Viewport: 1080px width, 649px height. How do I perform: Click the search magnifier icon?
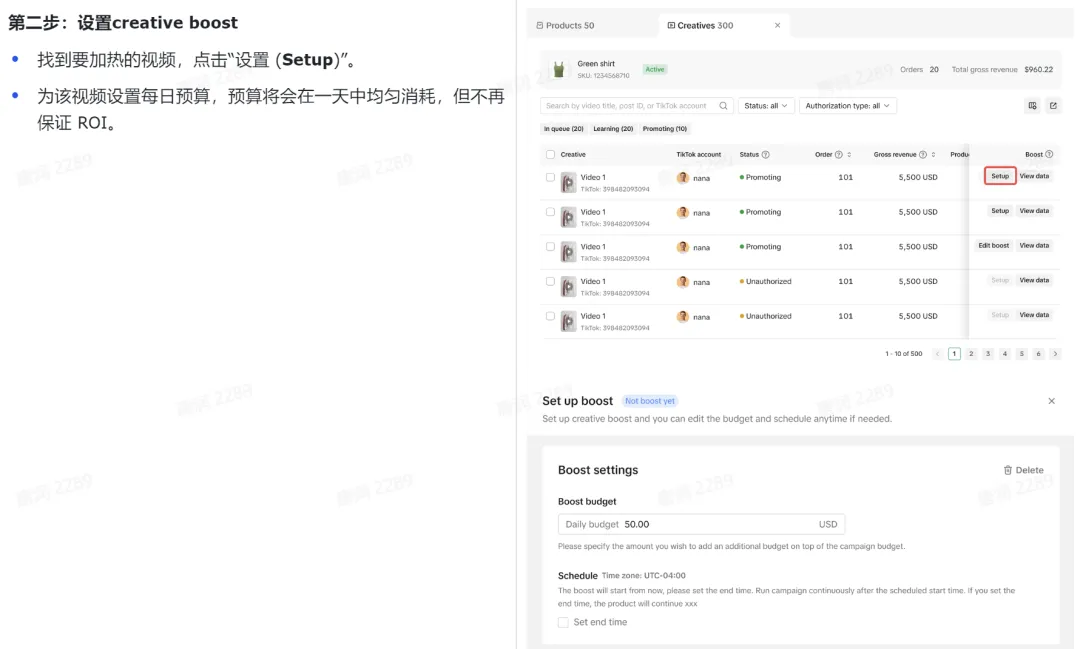(723, 106)
